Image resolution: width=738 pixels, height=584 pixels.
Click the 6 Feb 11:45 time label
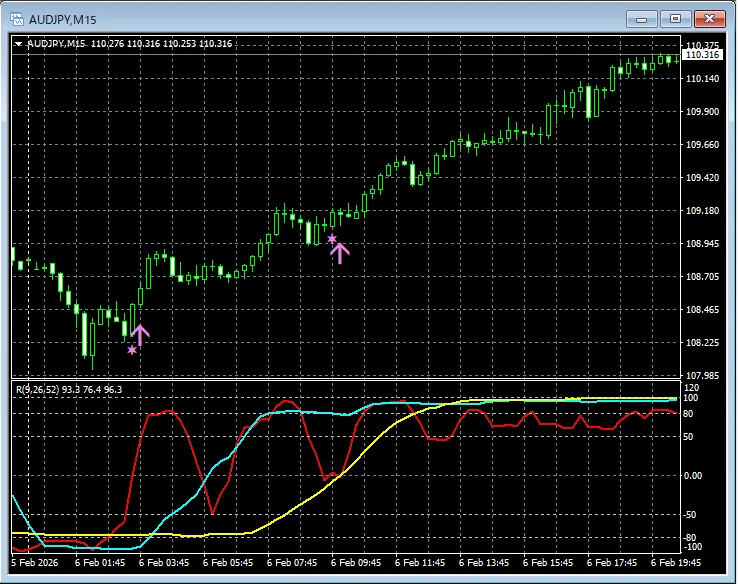pyautogui.click(x=422, y=563)
